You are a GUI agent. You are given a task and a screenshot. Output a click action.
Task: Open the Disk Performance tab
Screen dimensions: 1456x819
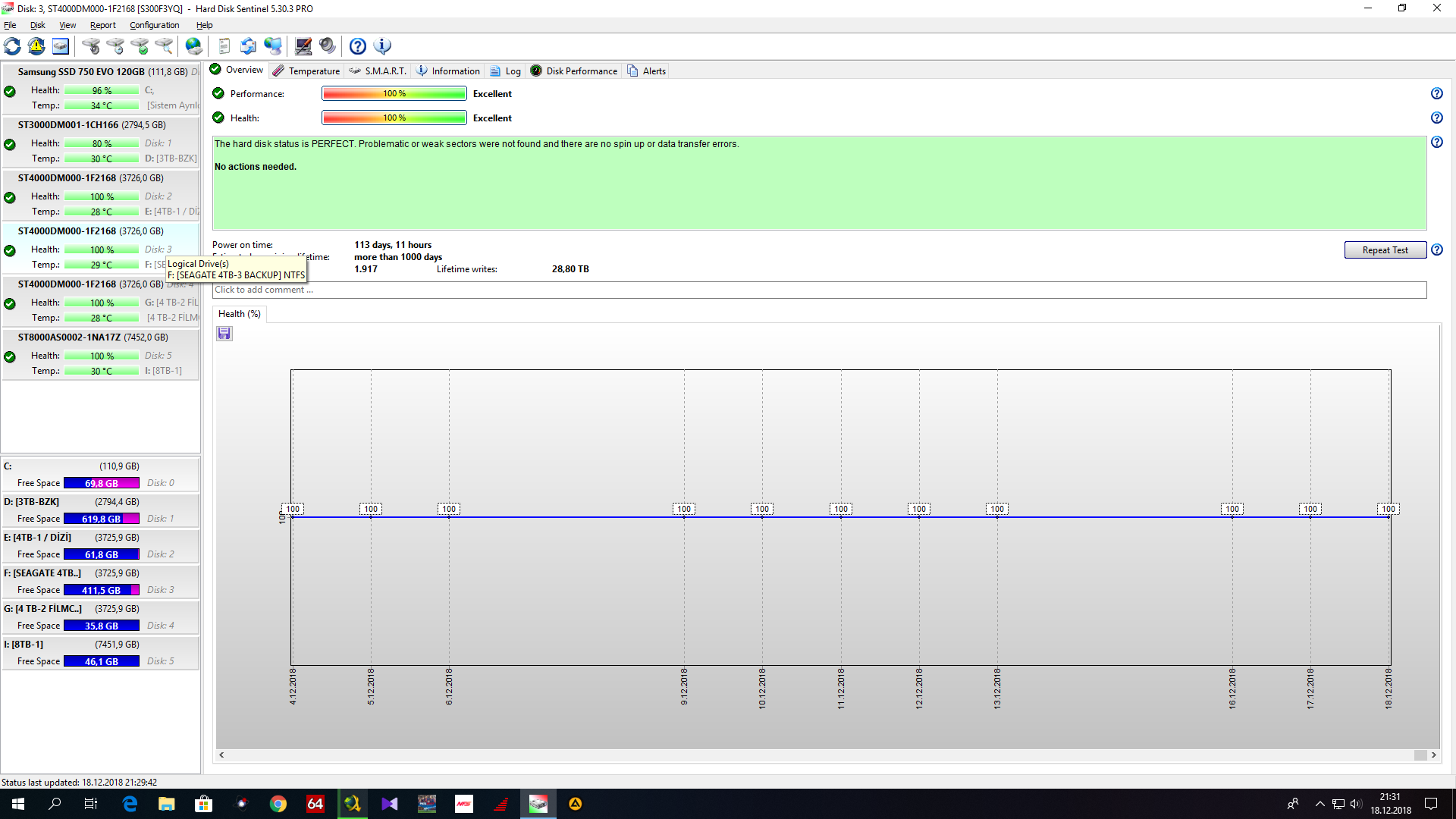tap(574, 71)
